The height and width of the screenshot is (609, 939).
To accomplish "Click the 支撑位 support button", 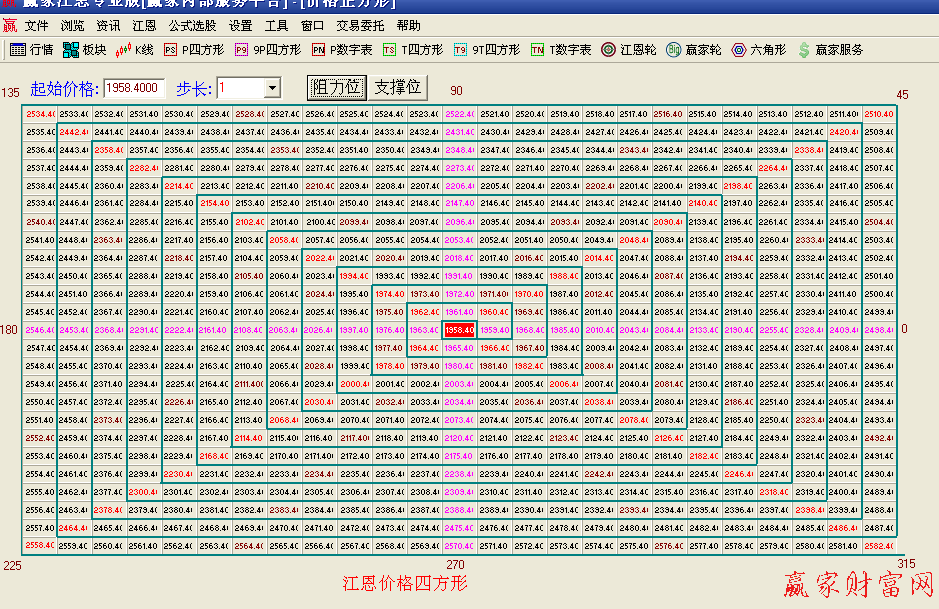I will click(x=398, y=88).
